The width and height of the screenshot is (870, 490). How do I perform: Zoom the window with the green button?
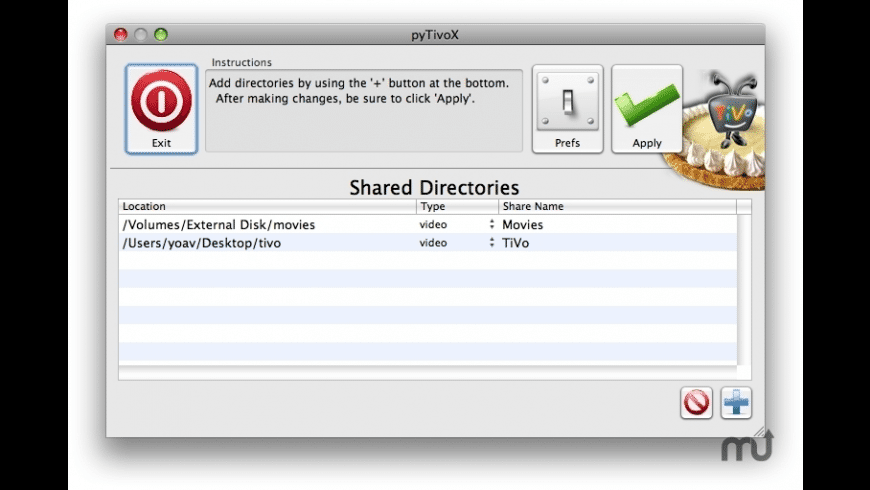pos(160,34)
